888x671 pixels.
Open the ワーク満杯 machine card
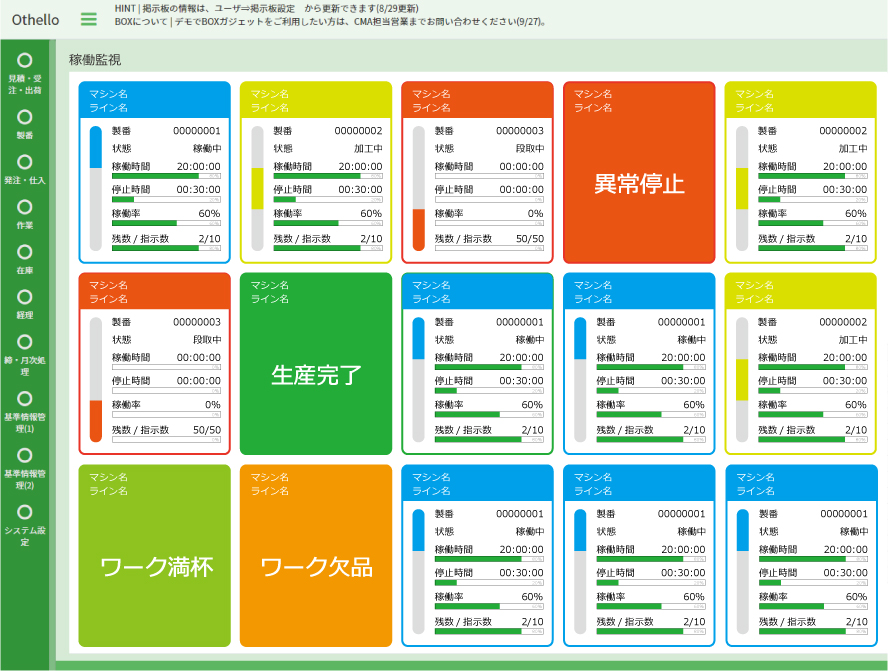pyautogui.click(x=155, y=555)
